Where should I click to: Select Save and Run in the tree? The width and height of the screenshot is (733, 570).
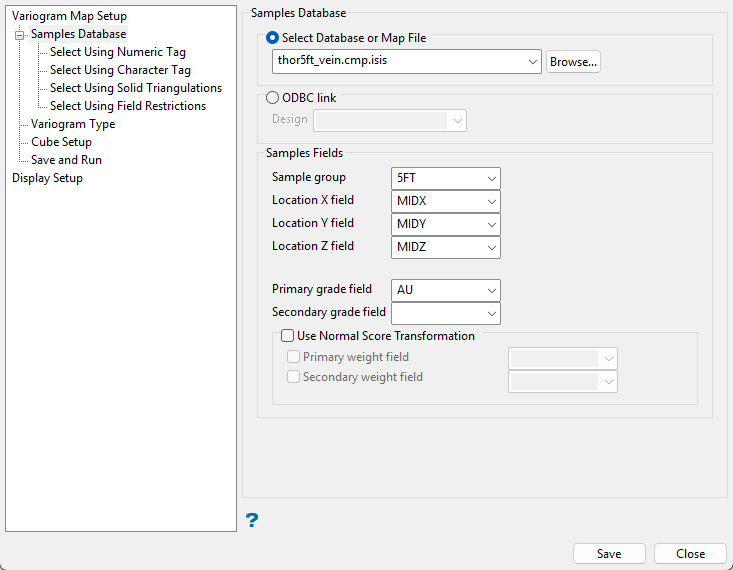coord(66,160)
